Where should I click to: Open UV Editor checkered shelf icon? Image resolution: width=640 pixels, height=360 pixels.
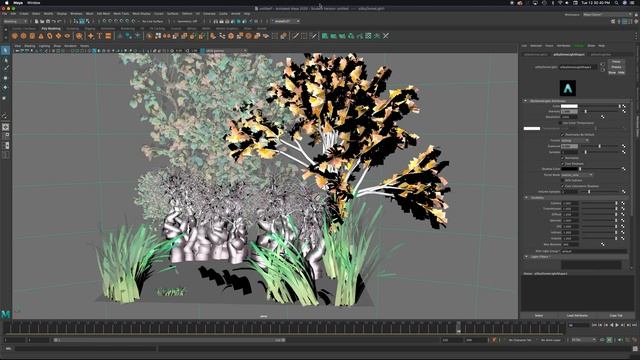point(369,36)
